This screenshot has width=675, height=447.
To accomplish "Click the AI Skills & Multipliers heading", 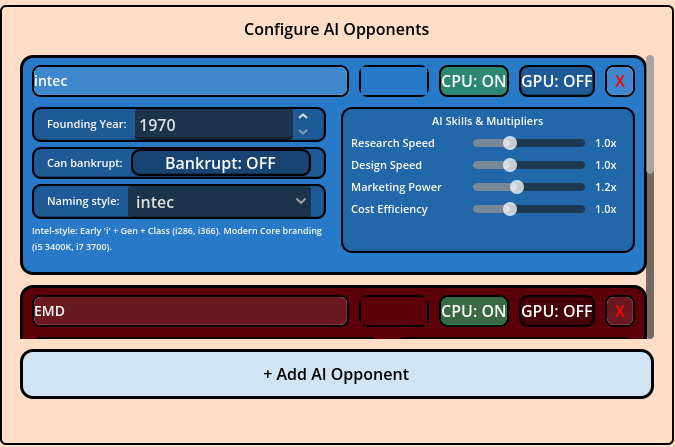I will (487, 121).
